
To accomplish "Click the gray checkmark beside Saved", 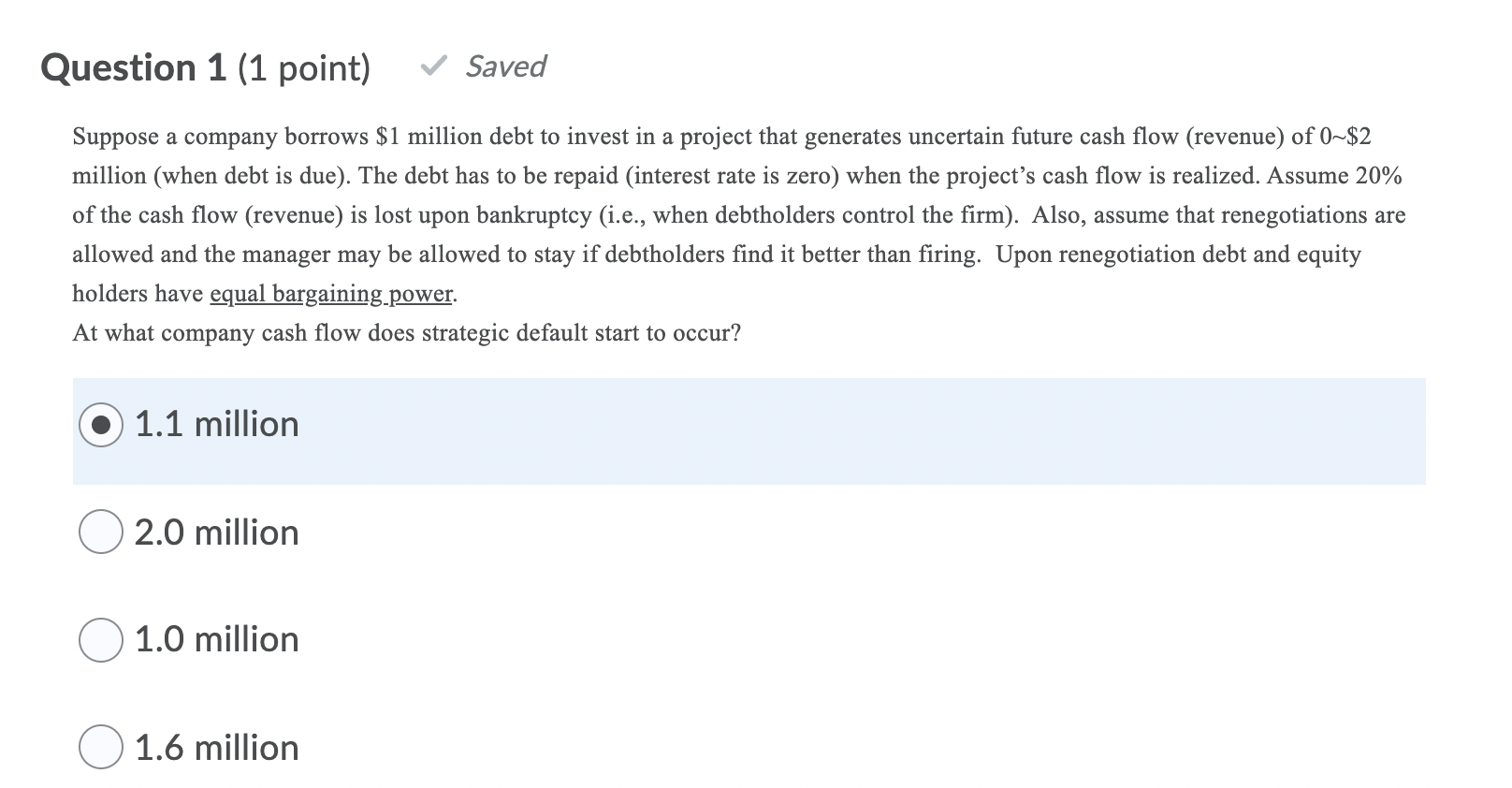I will tap(435, 67).
